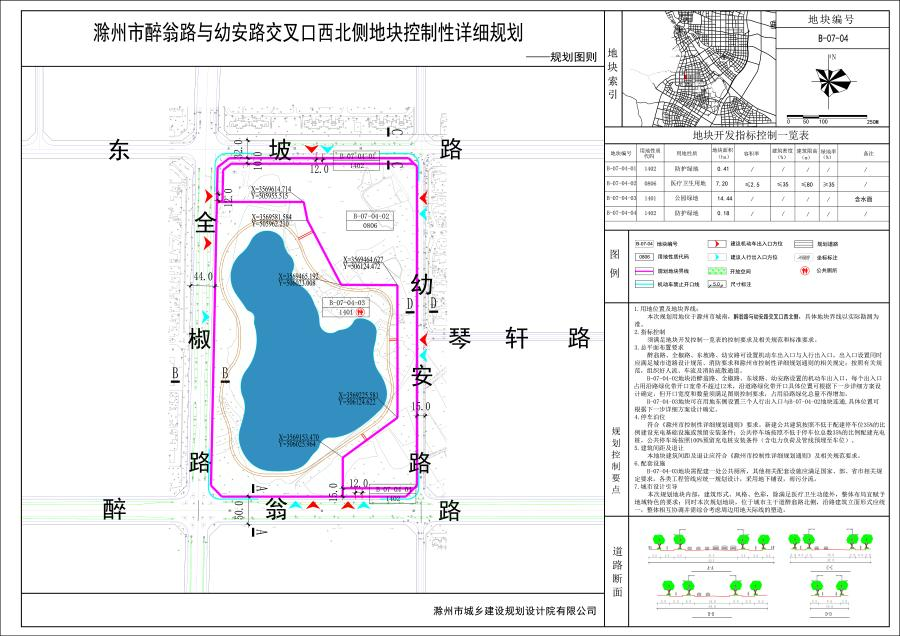This screenshot has height=636, width=900.
Task: Click the company name 滁州市城乡建设规划设计院有限公司
Action: point(515,611)
